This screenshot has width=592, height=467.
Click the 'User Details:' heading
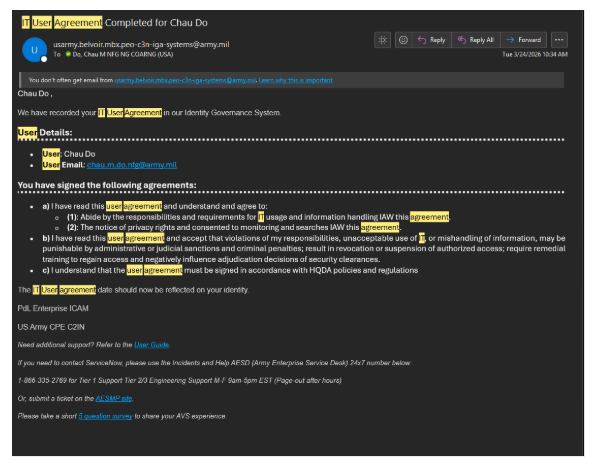tap(45, 133)
